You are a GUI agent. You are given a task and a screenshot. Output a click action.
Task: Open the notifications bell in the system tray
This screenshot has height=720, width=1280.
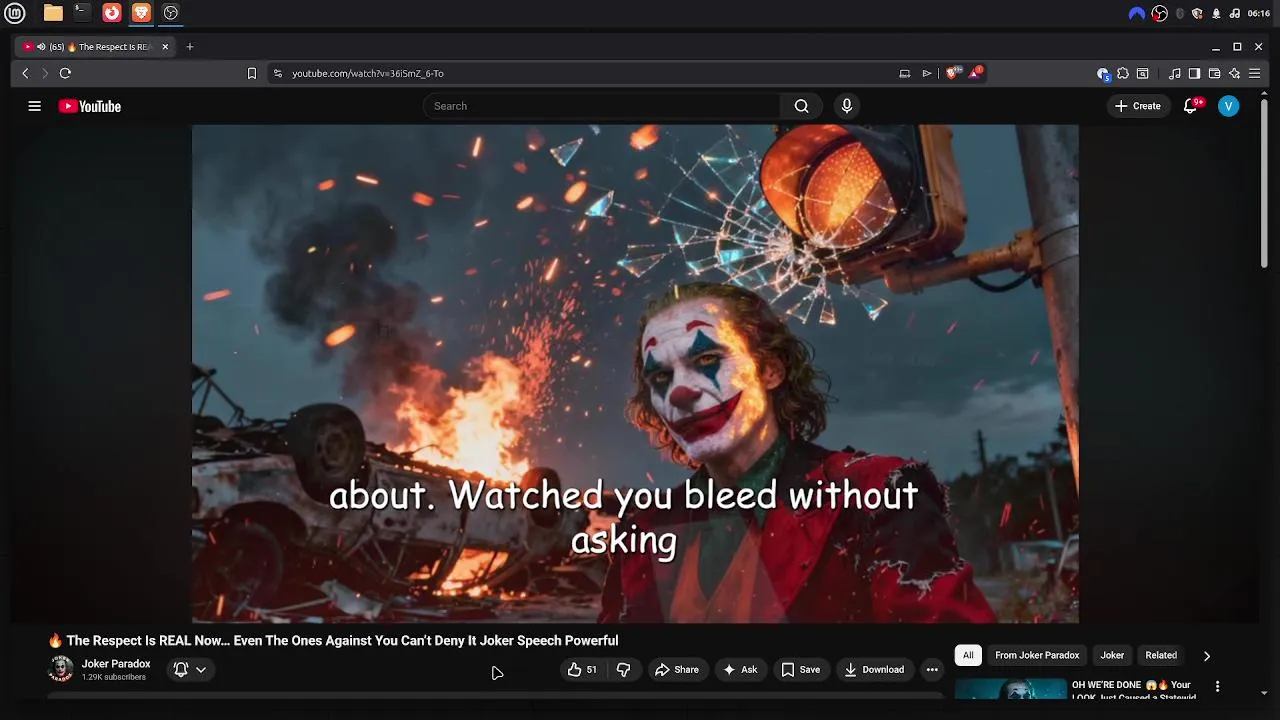point(1216,13)
